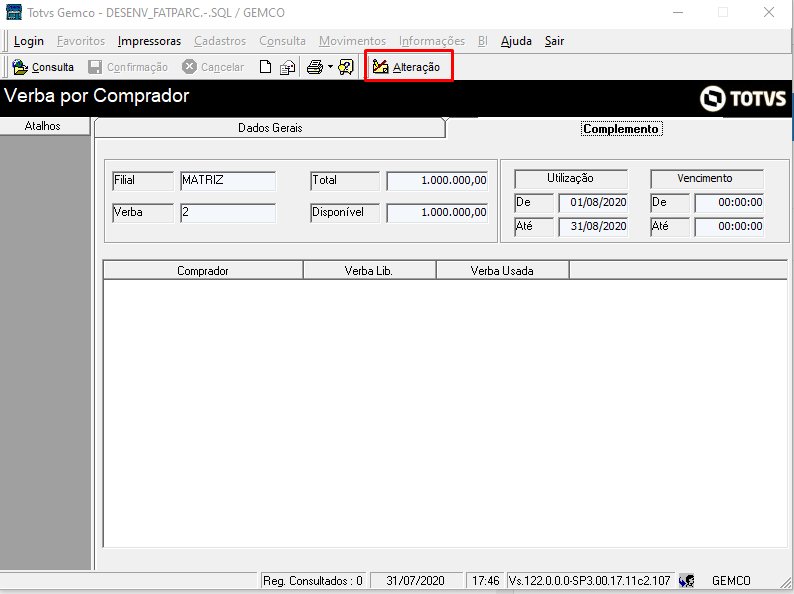This screenshot has height=594, width=794.
Task: Open the BI menu
Action: coord(483,41)
